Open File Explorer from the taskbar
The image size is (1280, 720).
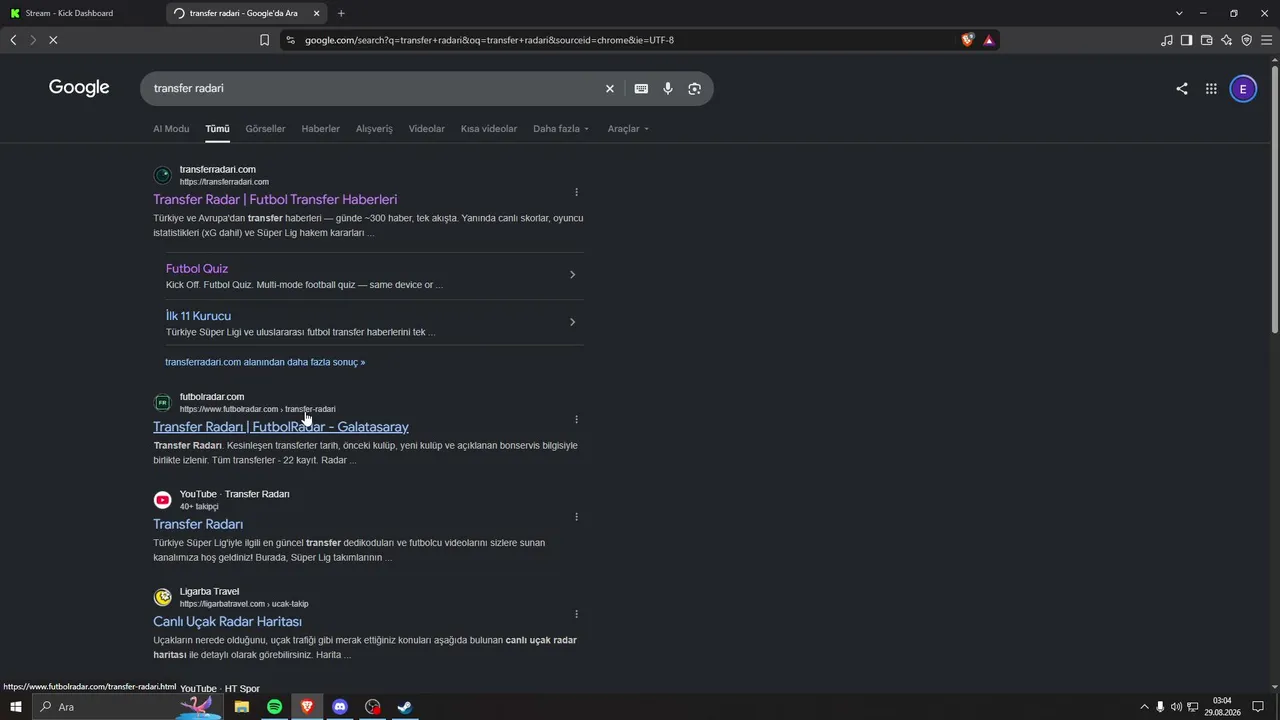[x=241, y=707]
